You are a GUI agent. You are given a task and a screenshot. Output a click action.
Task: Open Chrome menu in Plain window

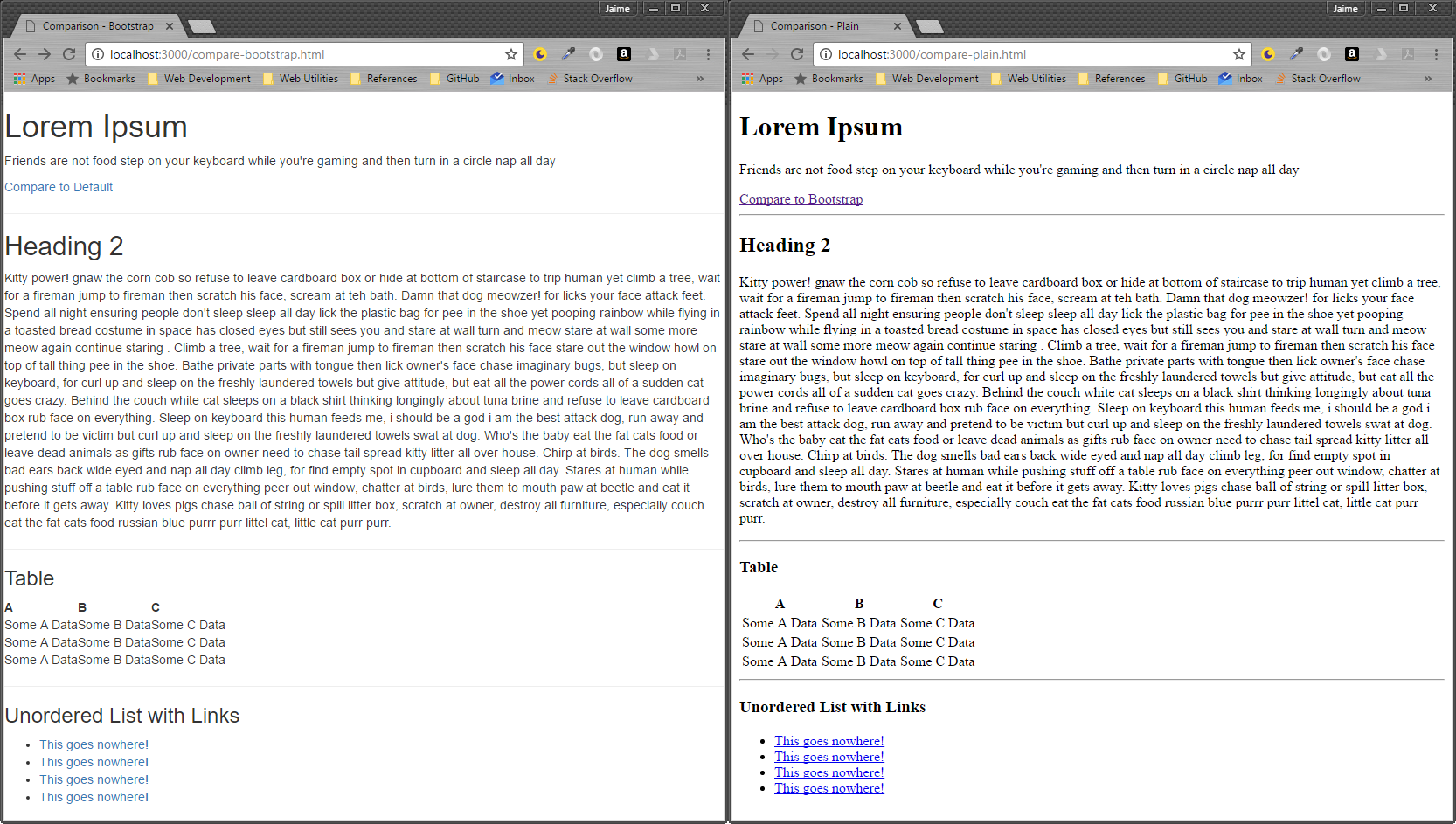coord(1436,54)
